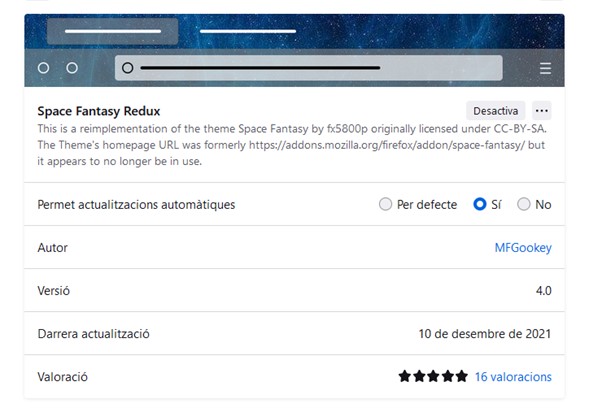Click the five-star rating icons

click(x=432, y=377)
